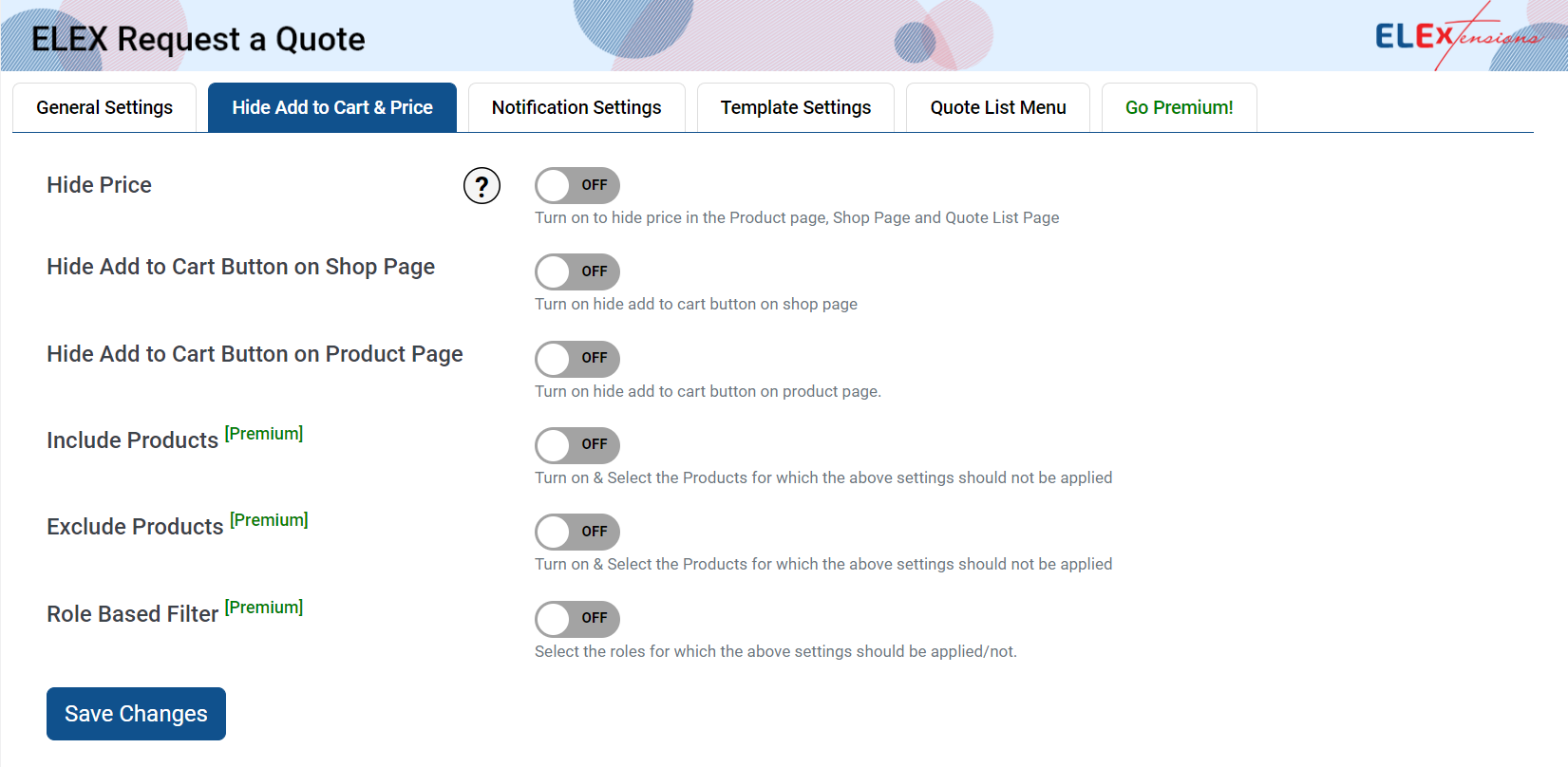Toggle the Include Products switch
Viewport: 1568px width, 767px height.
(x=577, y=445)
